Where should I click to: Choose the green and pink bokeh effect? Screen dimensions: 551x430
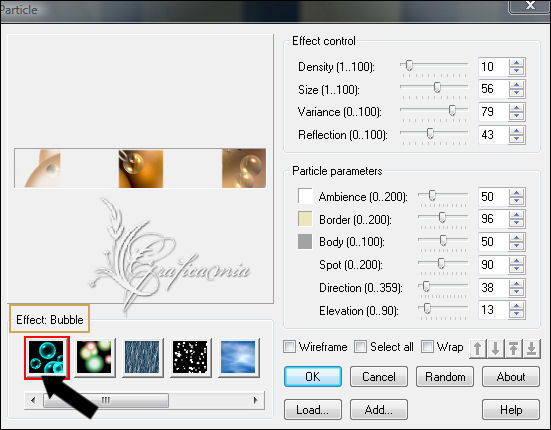[x=94, y=358]
